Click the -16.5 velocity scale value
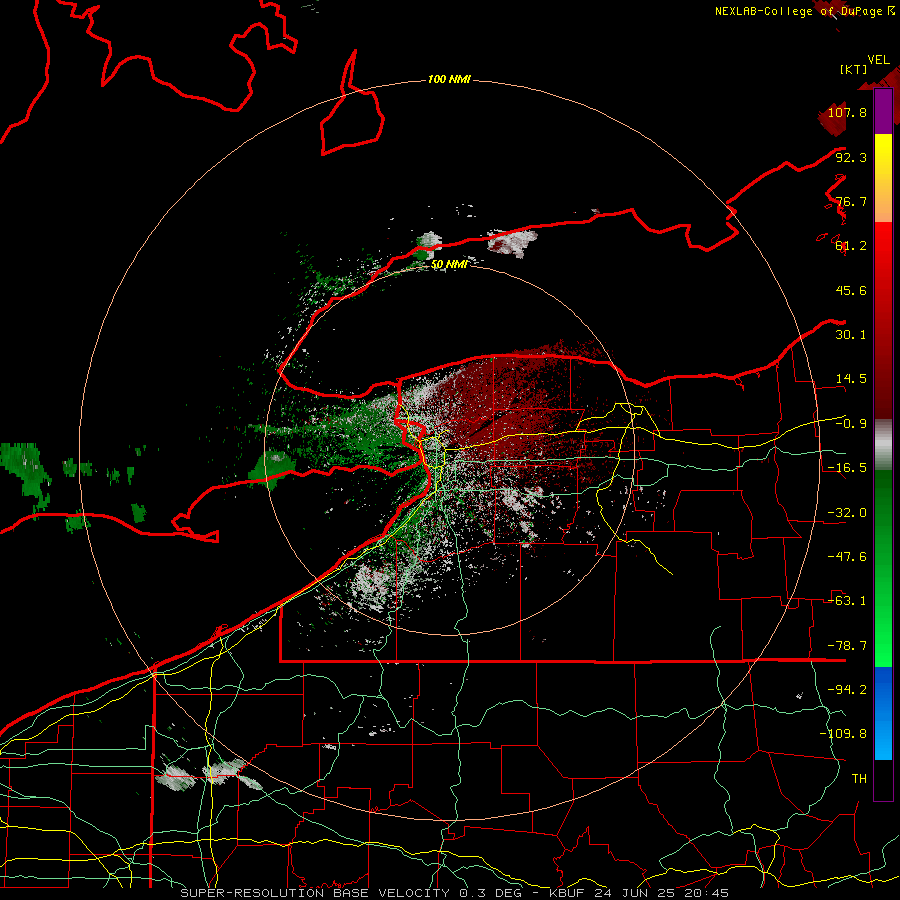The image size is (900, 900). pyautogui.click(x=847, y=467)
